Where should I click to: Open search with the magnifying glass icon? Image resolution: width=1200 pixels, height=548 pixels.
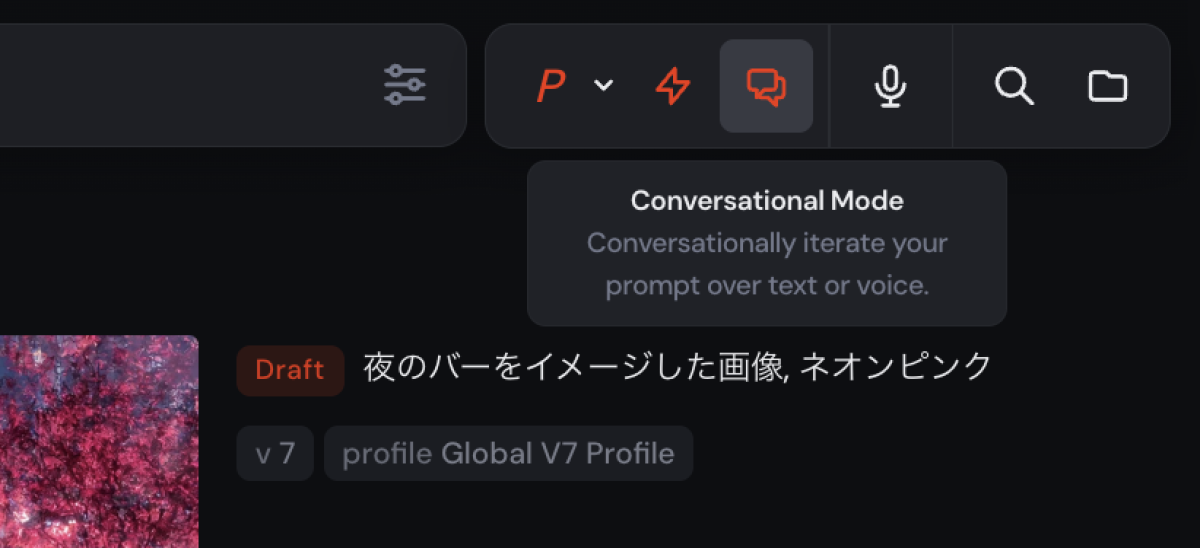click(1014, 86)
